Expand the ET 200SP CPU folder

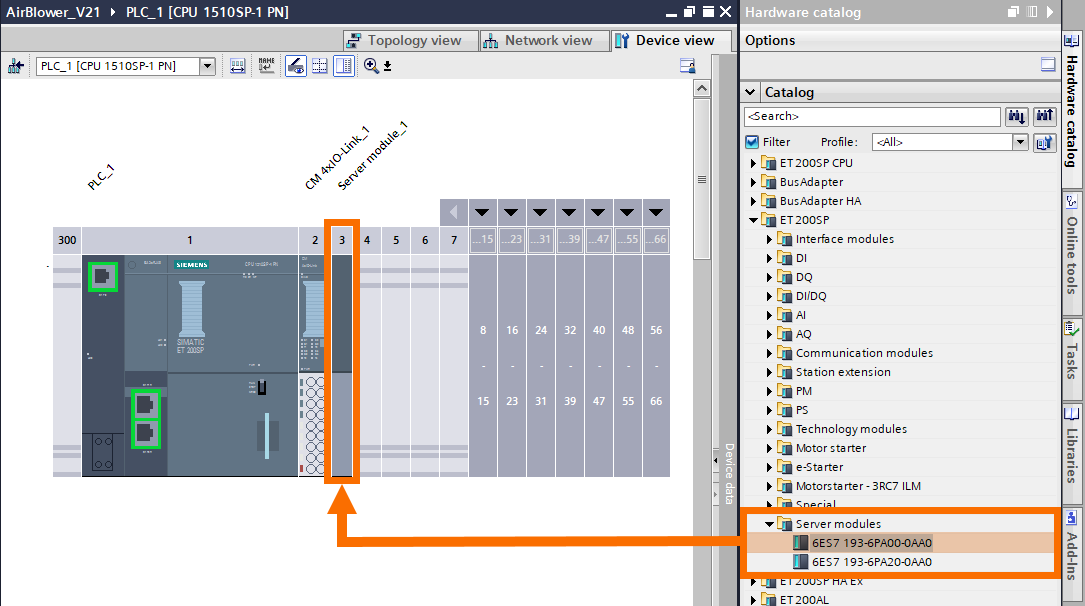[x=754, y=163]
